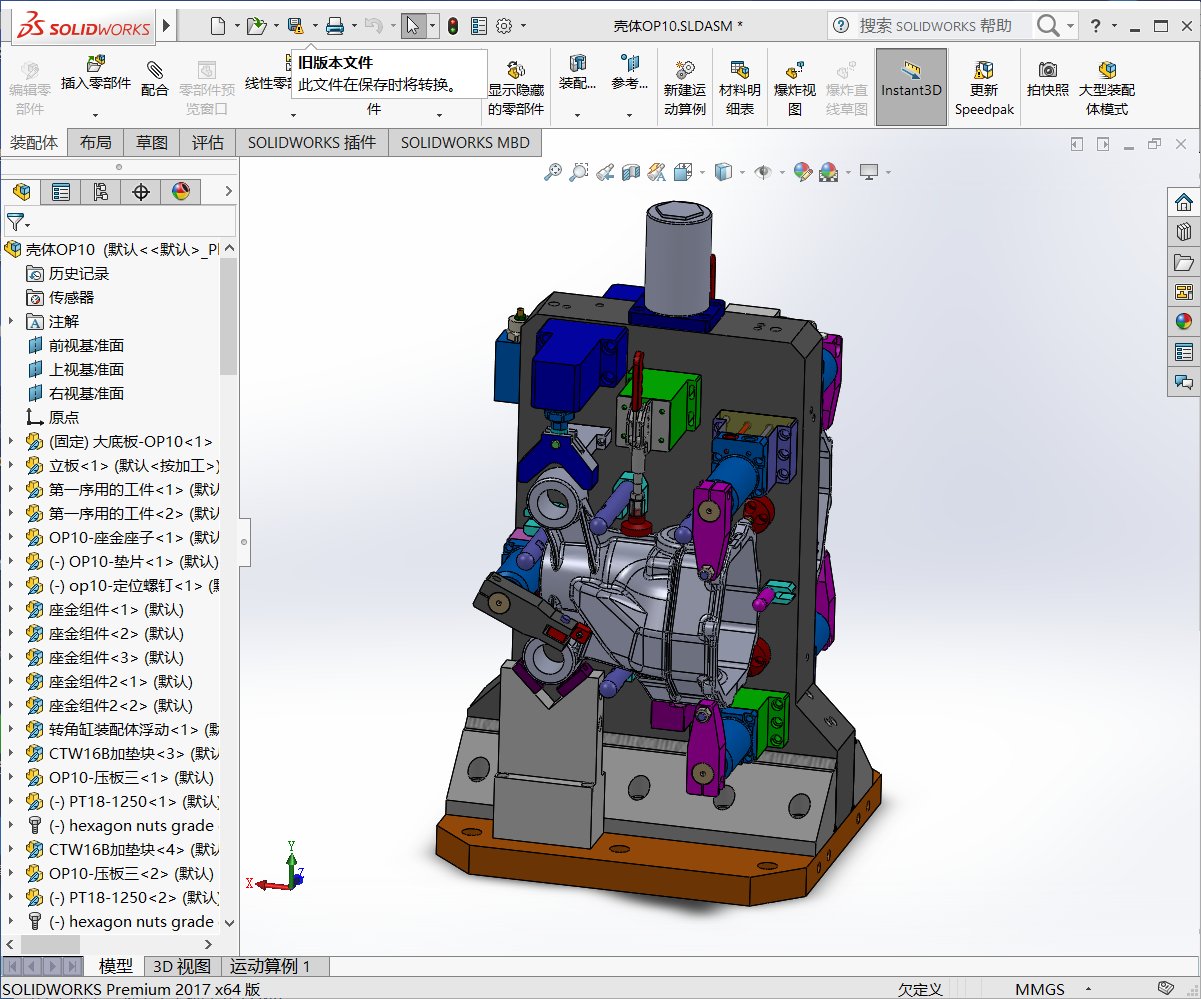
Task: Switch to 草图 (Sketch) tab
Action: 152,143
